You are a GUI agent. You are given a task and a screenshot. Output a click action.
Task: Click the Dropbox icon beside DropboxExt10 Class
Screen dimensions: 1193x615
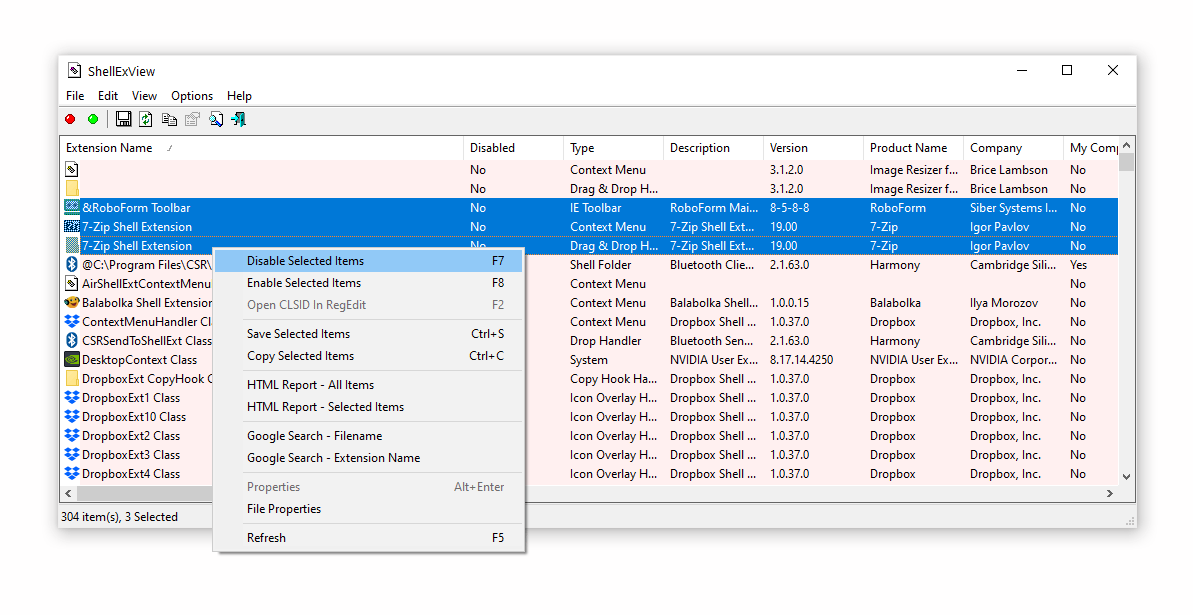pyautogui.click(x=72, y=416)
